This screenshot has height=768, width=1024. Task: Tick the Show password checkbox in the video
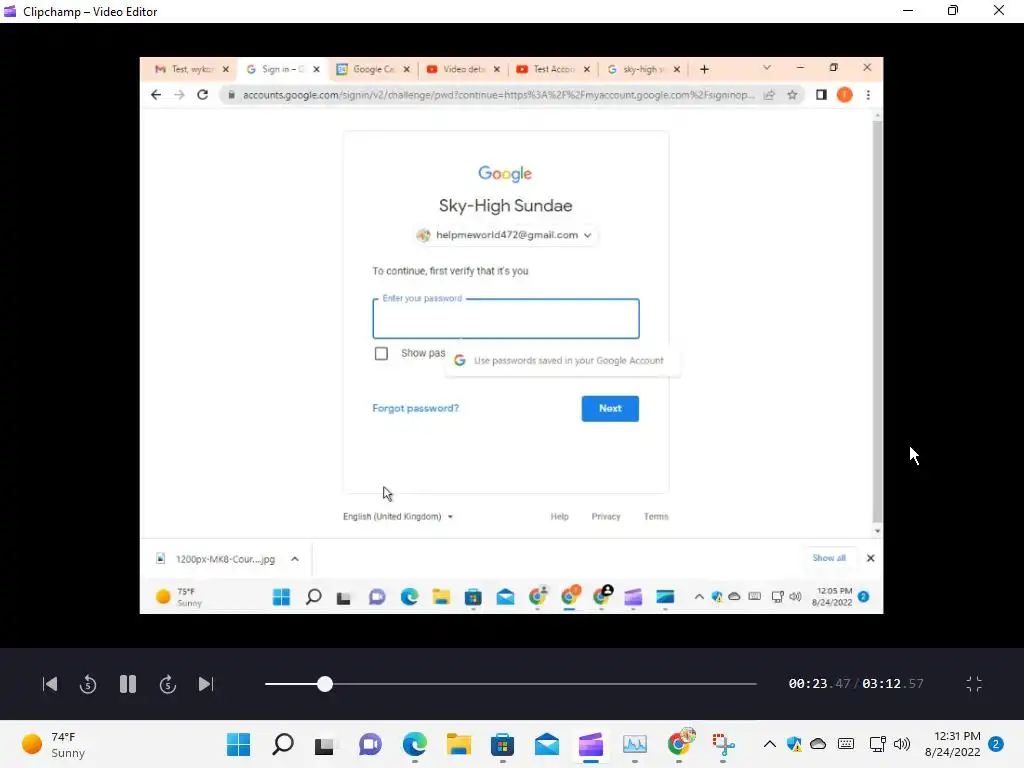(x=381, y=353)
